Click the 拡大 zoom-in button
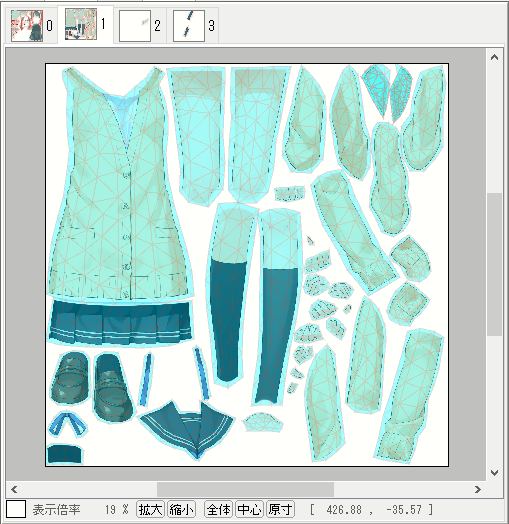Viewport: 509px width, 524px height. click(x=150, y=509)
